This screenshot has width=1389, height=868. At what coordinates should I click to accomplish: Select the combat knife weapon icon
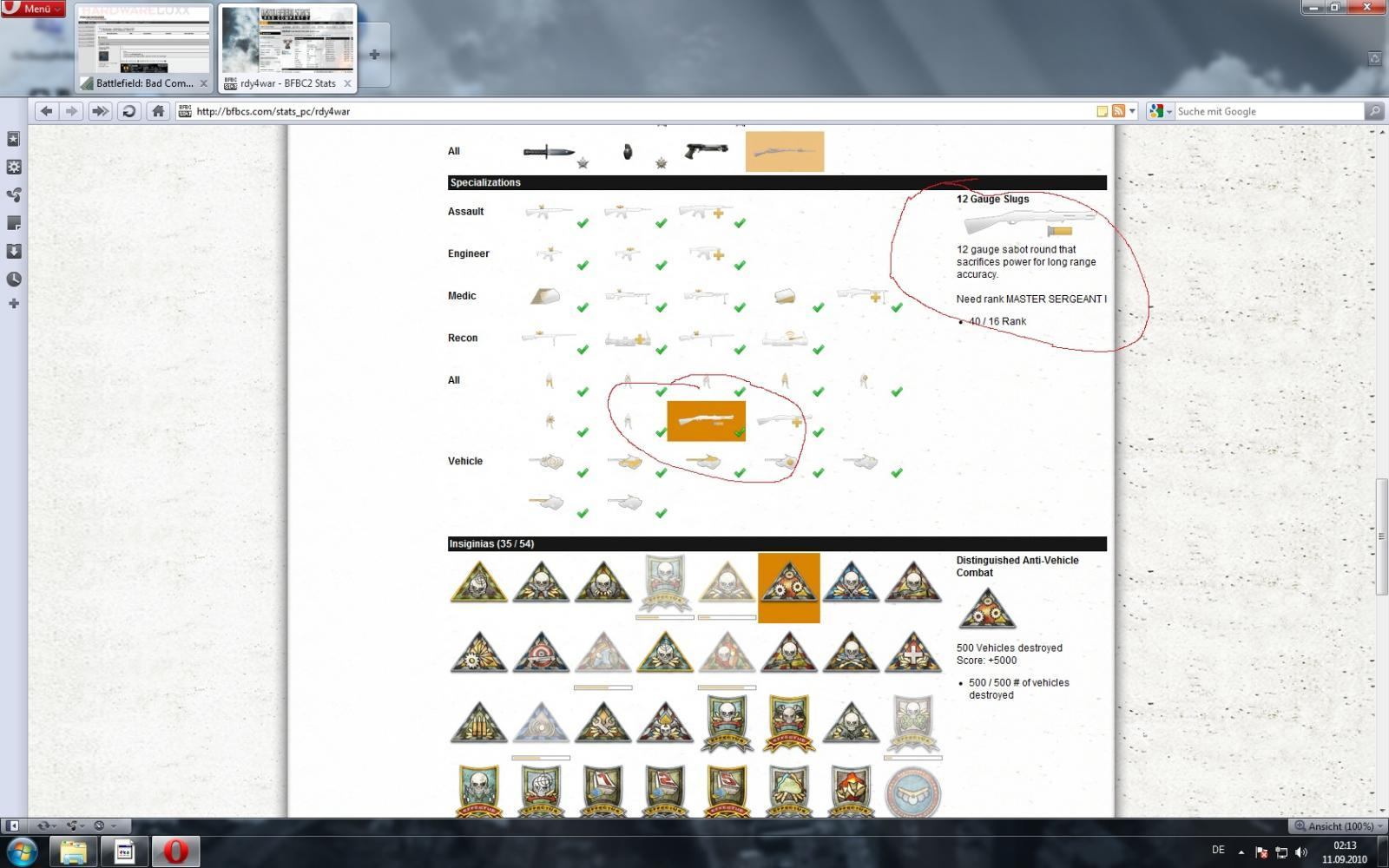549,152
